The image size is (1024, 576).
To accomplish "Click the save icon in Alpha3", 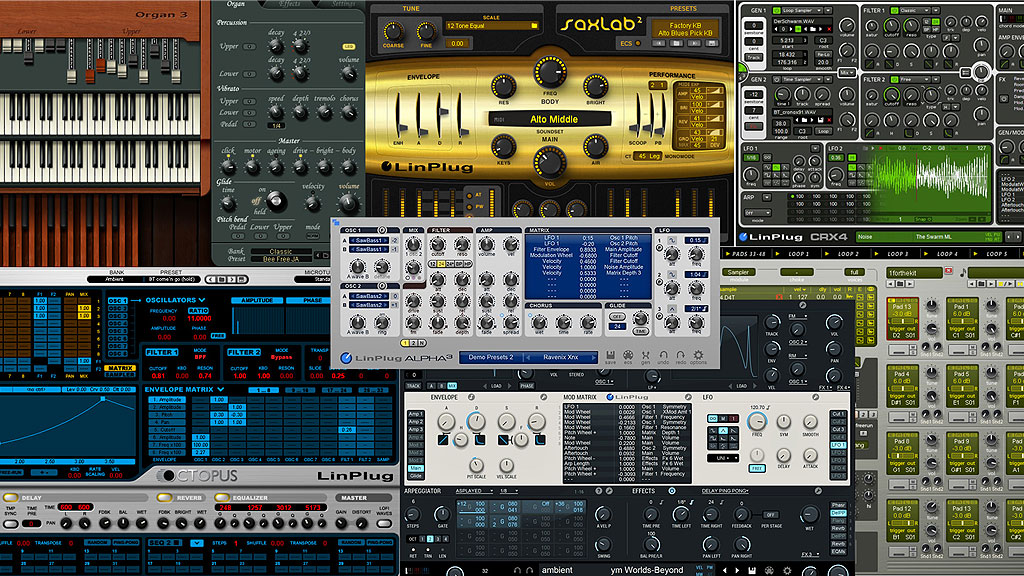I will (x=610, y=355).
